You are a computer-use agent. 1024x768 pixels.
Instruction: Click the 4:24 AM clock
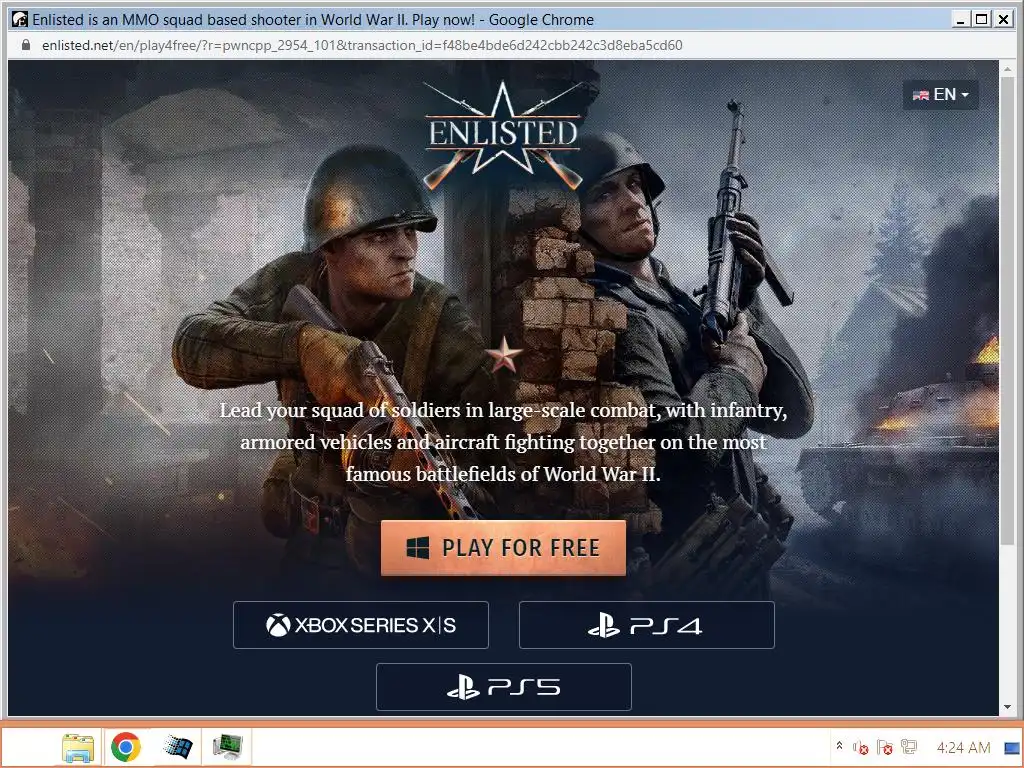[x=963, y=747]
